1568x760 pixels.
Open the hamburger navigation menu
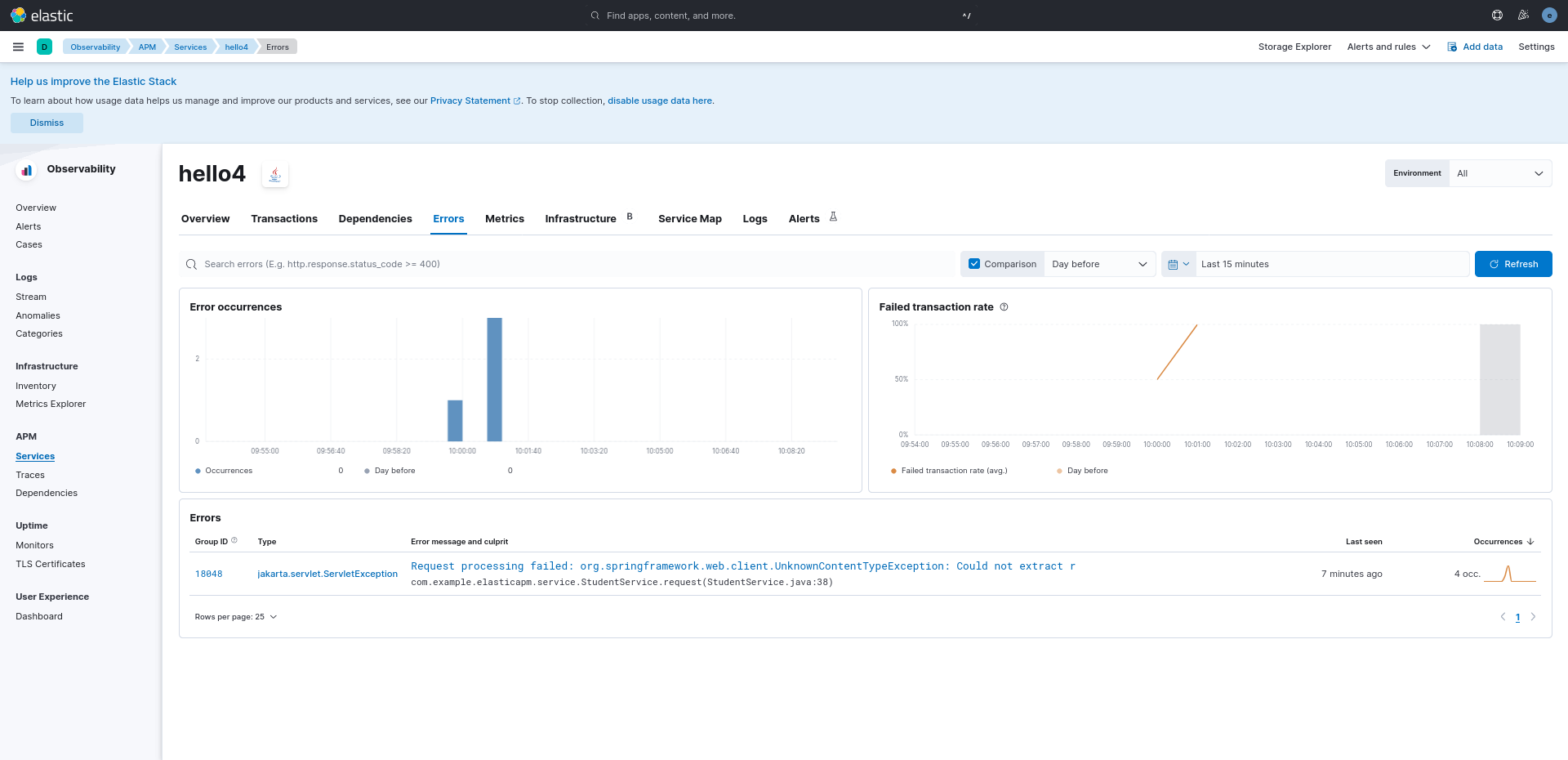tap(18, 47)
